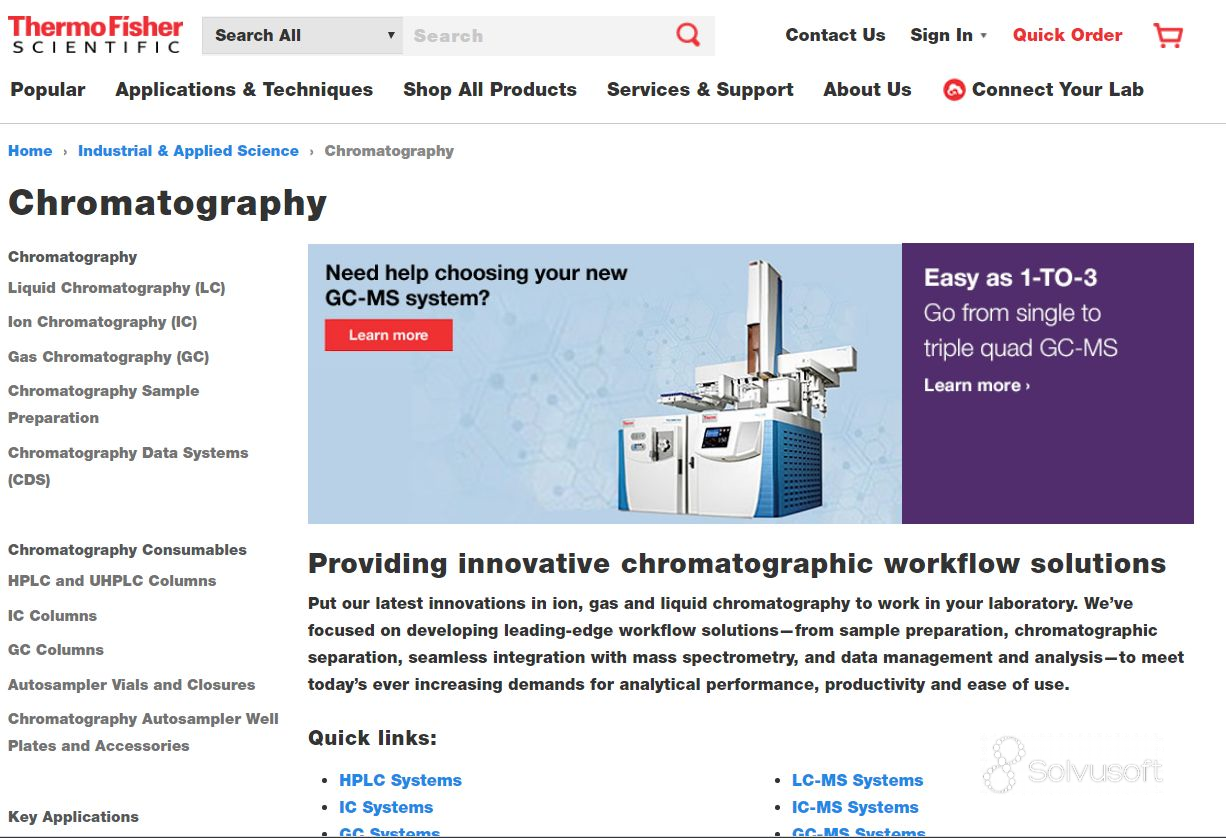The width and height of the screenshot is (1226, 838).
Task: Open Services & Support menu
Action: point(700,89)
